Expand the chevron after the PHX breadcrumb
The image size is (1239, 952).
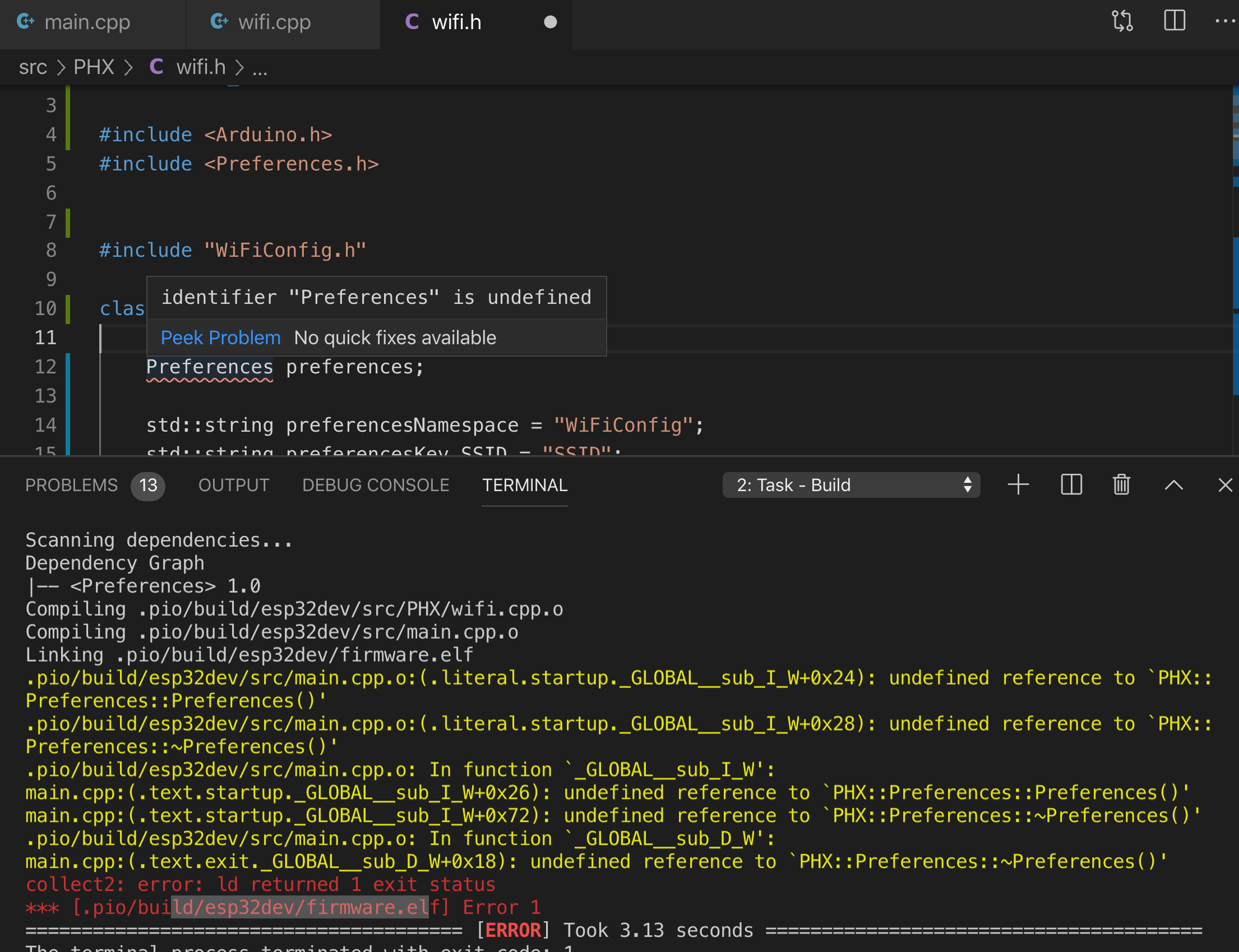129,68
